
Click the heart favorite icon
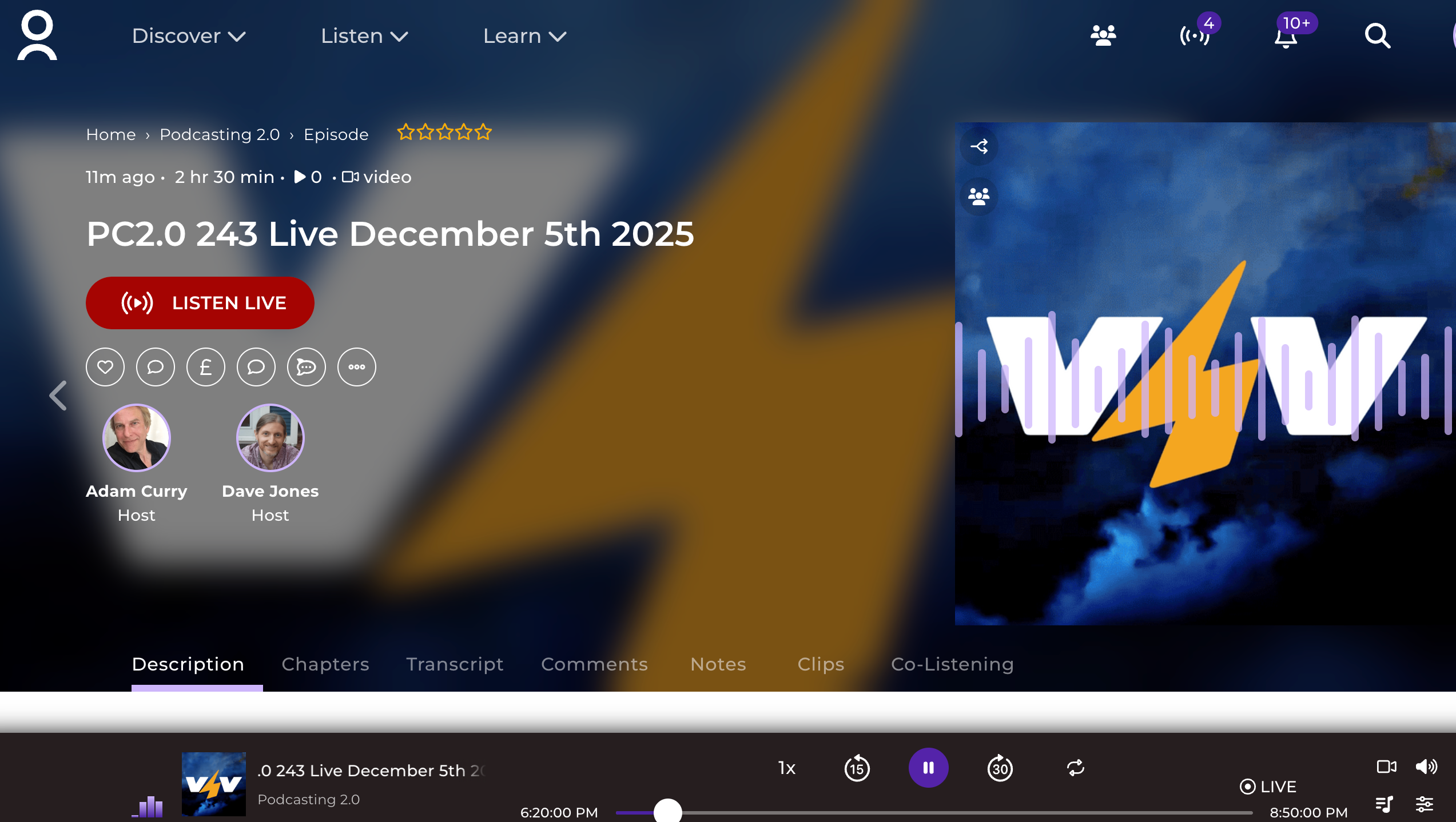[x=105, y=367]
